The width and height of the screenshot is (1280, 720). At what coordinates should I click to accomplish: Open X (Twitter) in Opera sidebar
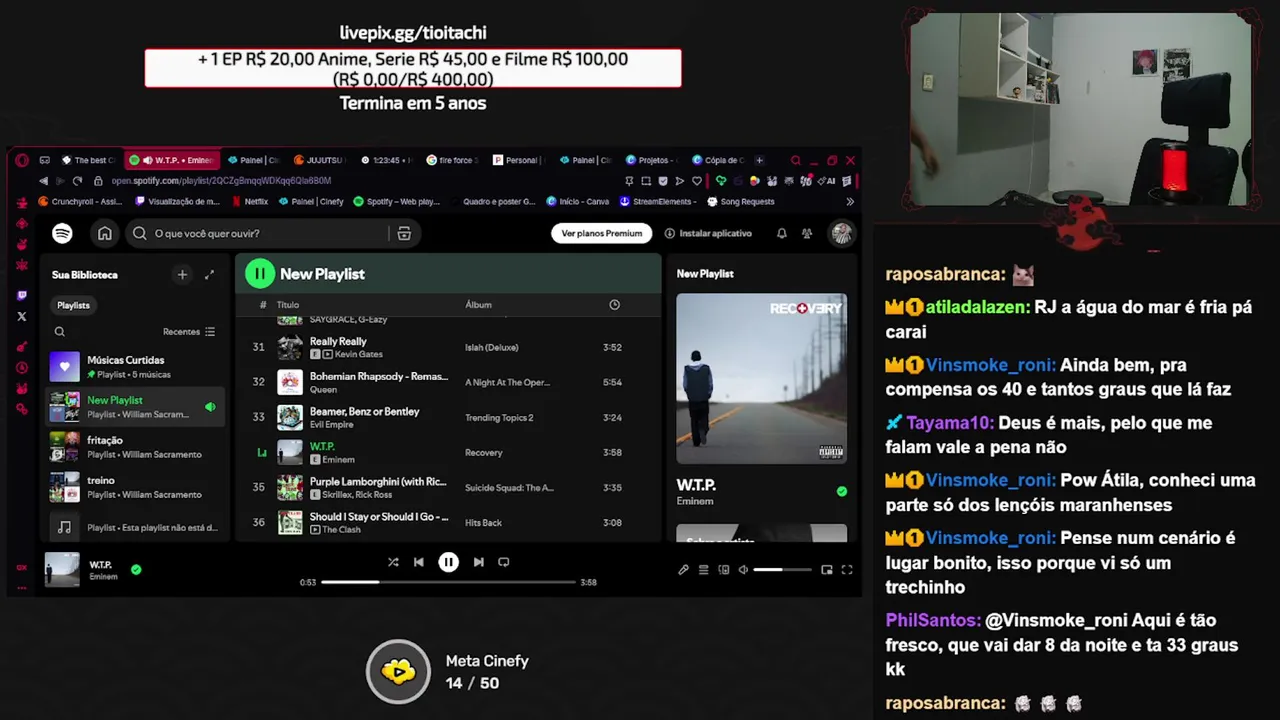(x=22, y=316)
